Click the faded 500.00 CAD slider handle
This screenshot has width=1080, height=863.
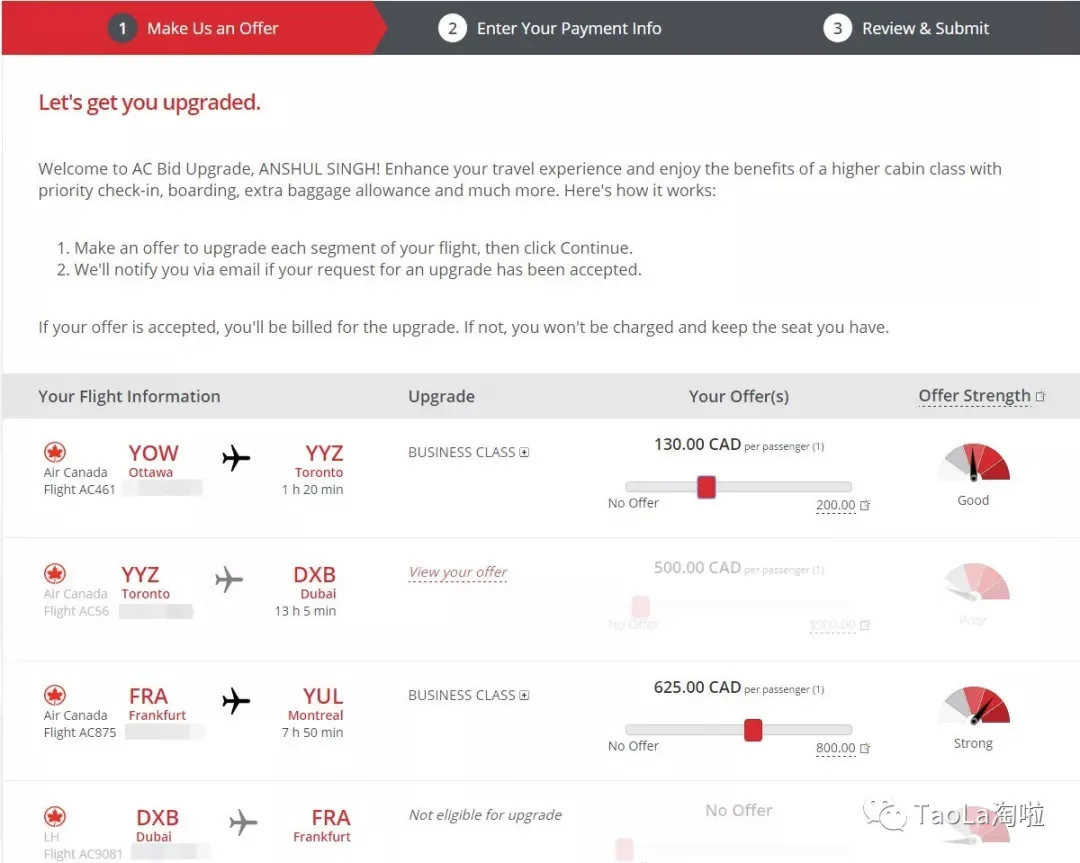[x=641, y=607]
